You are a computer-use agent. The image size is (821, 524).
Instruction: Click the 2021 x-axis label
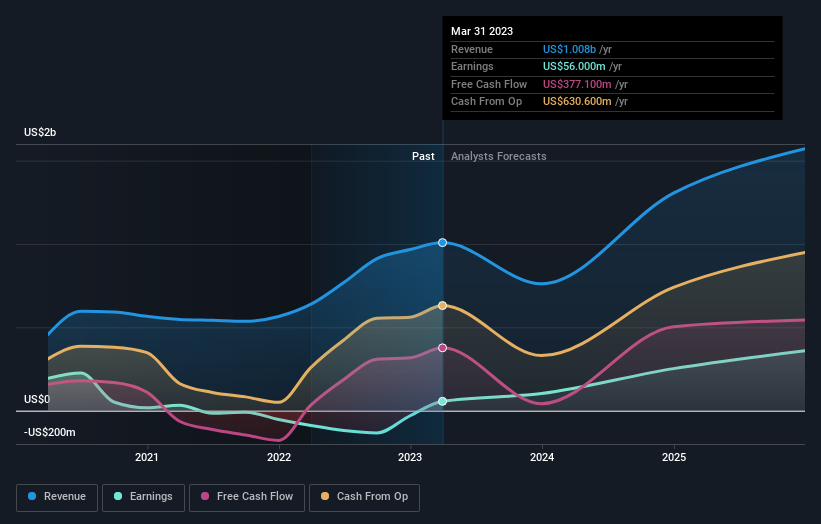pyautogui.click(x=147, y=457)
